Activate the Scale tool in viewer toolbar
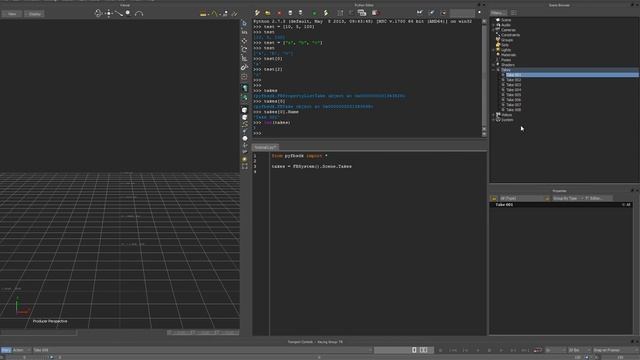This screenshot has width=640, height=360. coord(244,58)
